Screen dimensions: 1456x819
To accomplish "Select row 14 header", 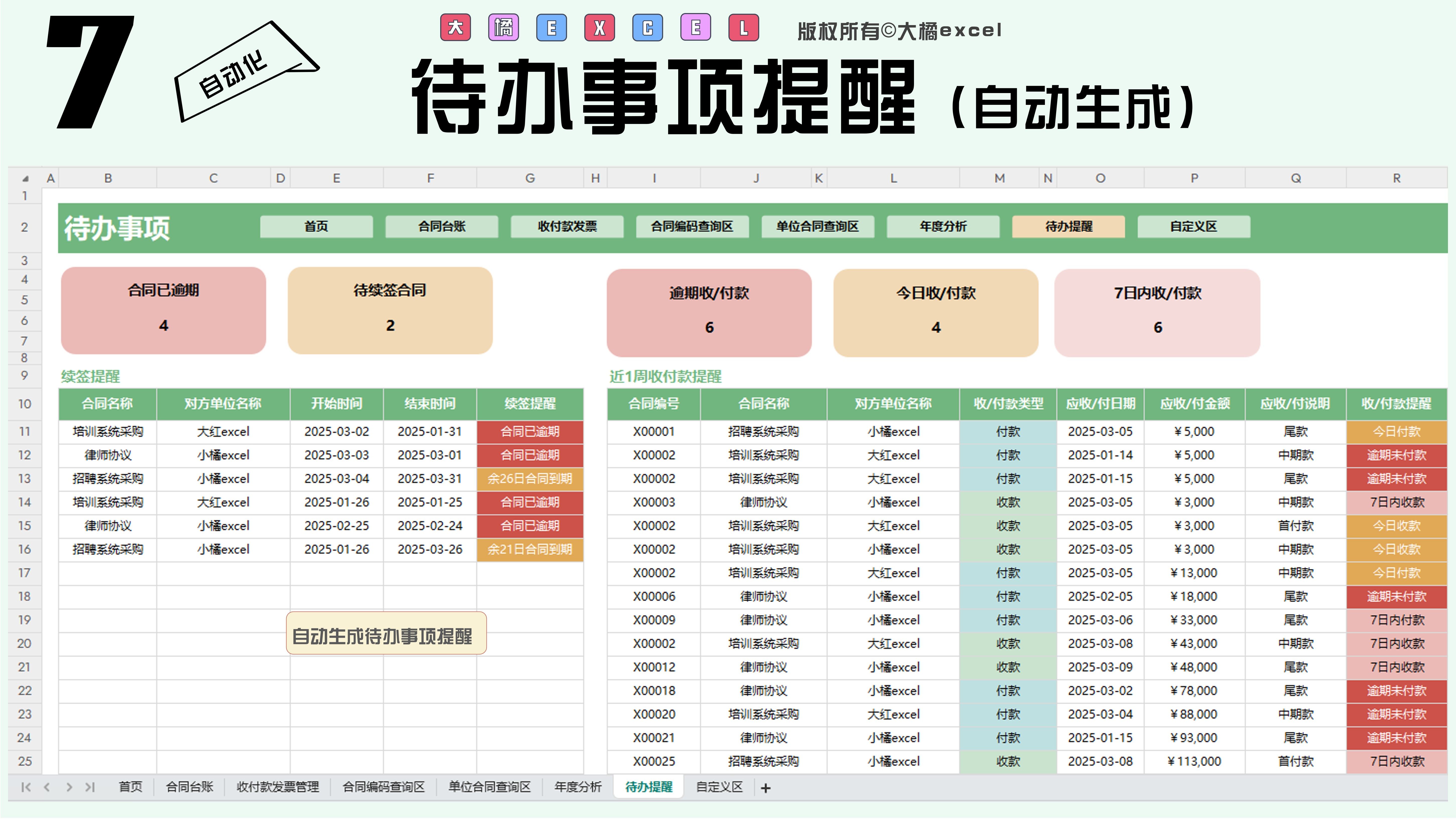I will (x=24, y=502).
